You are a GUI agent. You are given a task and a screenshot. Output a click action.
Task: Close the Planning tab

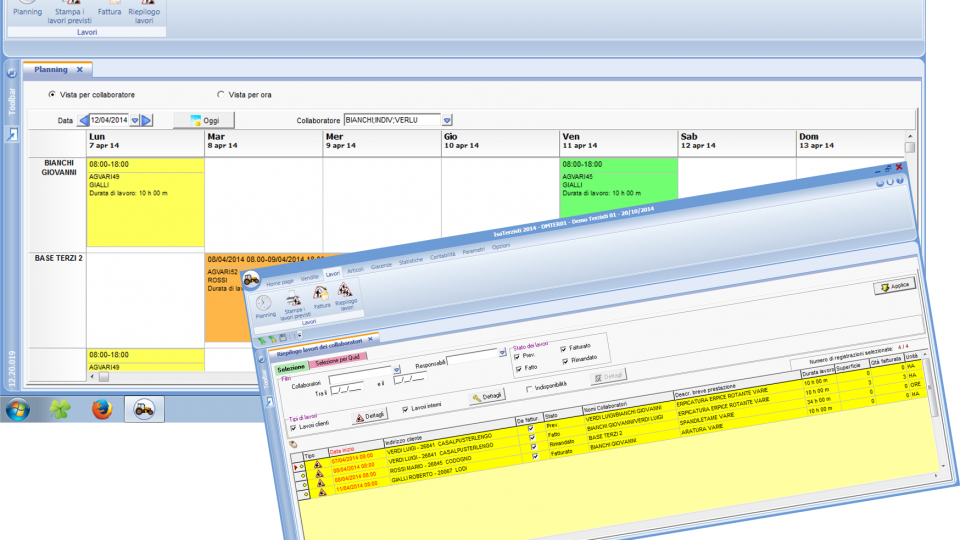(x=80, y=70)
